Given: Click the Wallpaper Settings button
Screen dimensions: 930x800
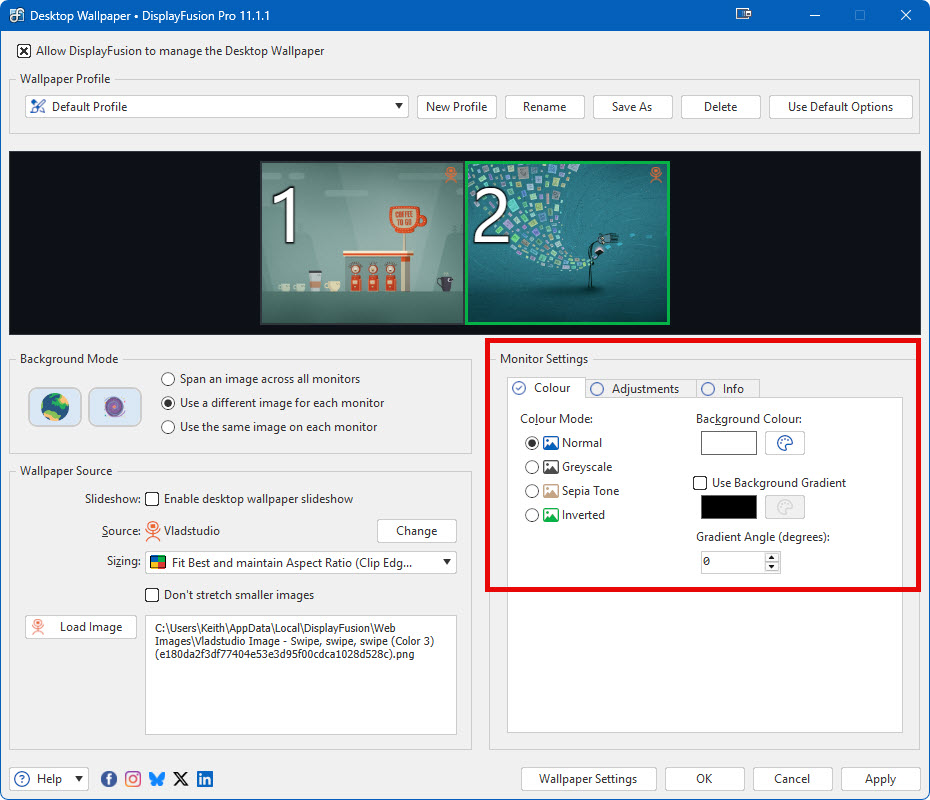Looking at the screenshot, I should point(588,779).
